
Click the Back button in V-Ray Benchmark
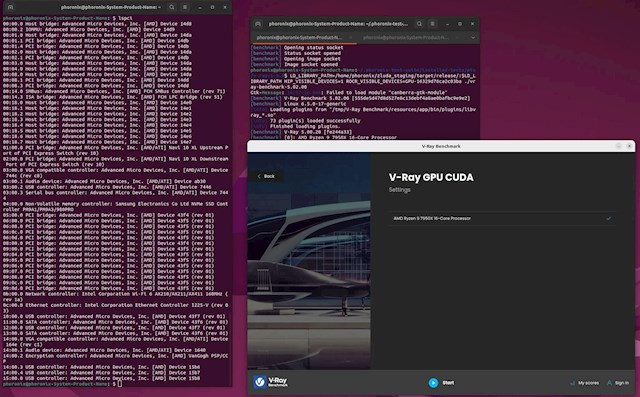pyautogui.click(x=266, y=176)
